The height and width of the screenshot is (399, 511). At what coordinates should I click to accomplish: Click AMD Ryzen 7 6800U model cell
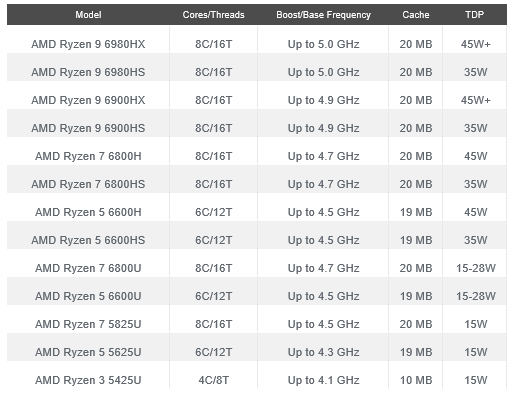88,268
